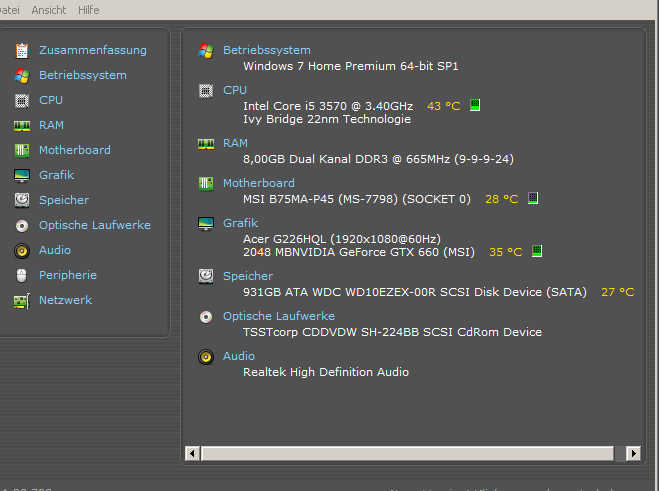Viewport: 659px width, 491px height.
Task: Click CPU chip icon in summary panel
Action: (206, 91)
